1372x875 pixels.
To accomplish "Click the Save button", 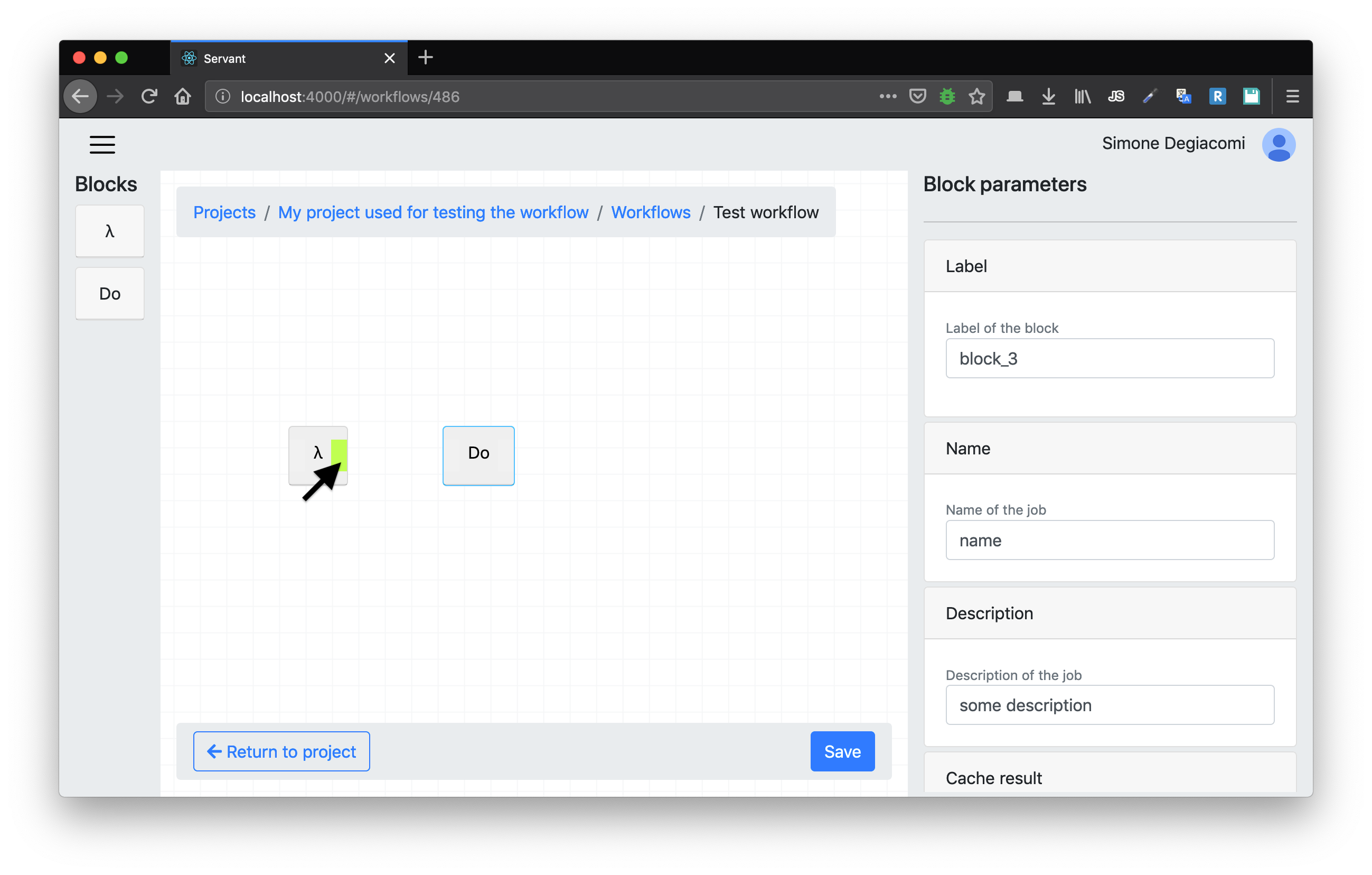I will point(843,752).
